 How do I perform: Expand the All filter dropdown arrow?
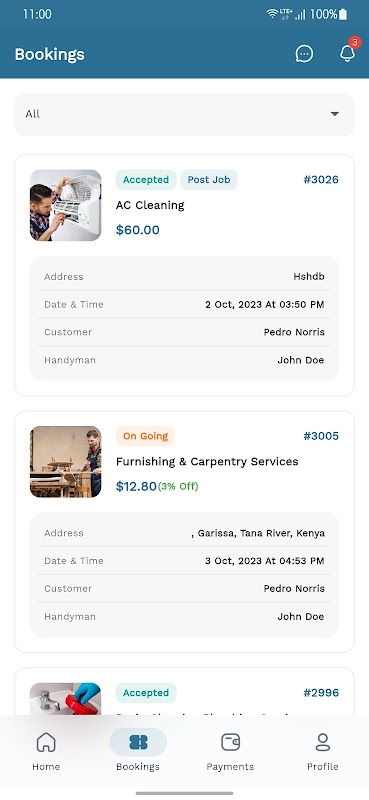point(335,114)
